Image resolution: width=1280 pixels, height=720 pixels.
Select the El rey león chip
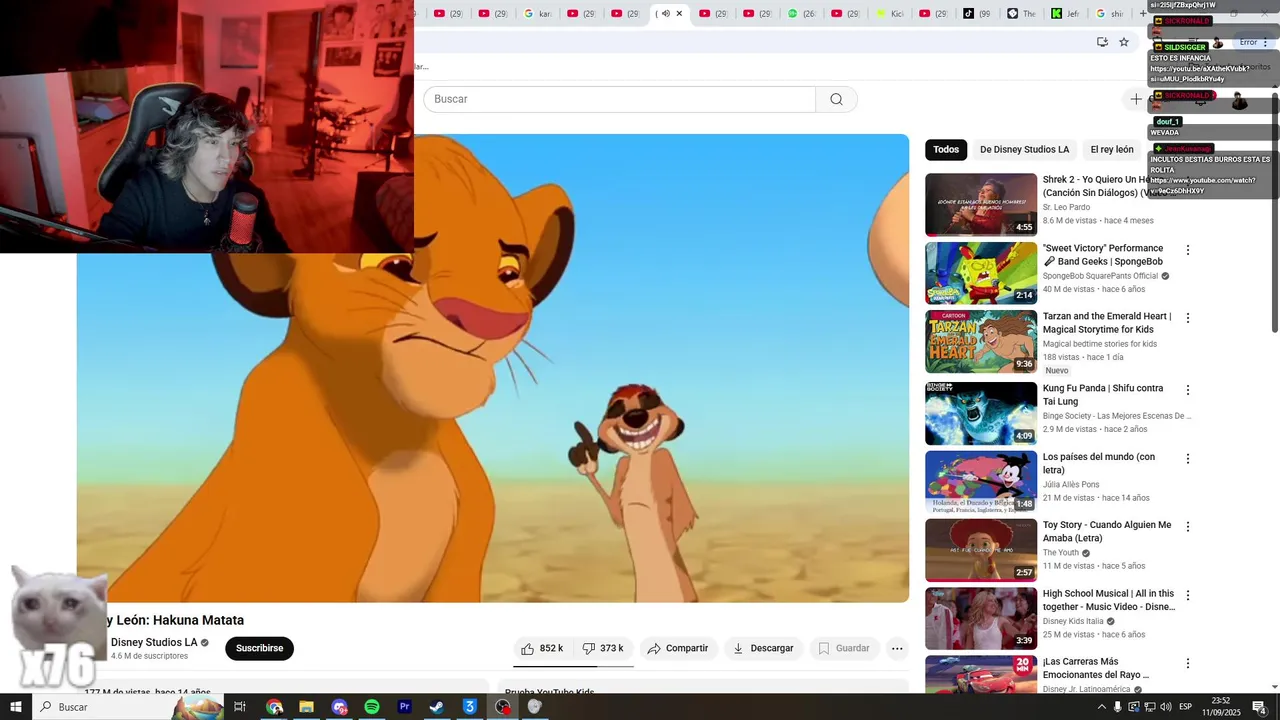click(1112, 150)
